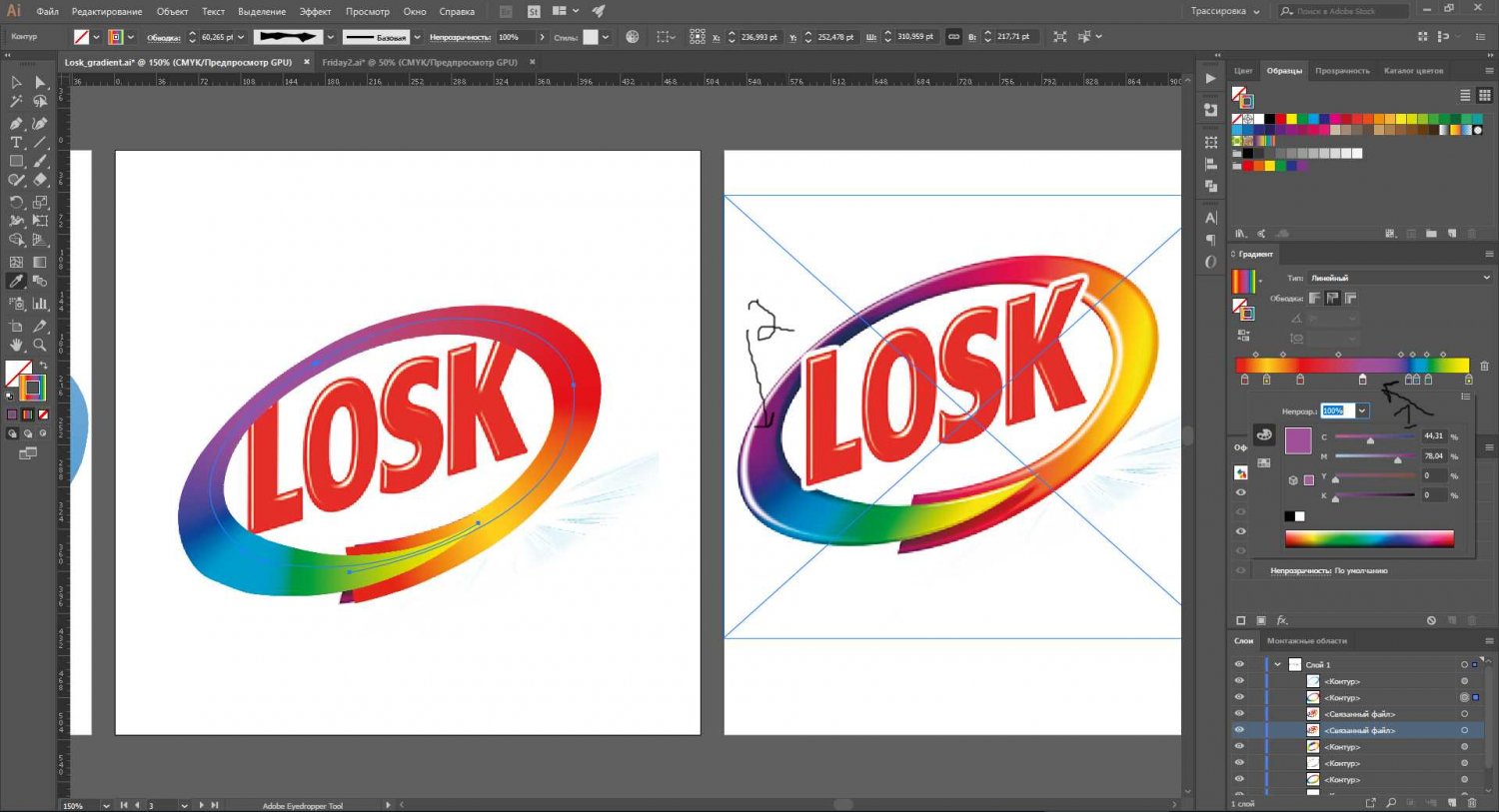Select the Zoom magnifier tool

40,345
